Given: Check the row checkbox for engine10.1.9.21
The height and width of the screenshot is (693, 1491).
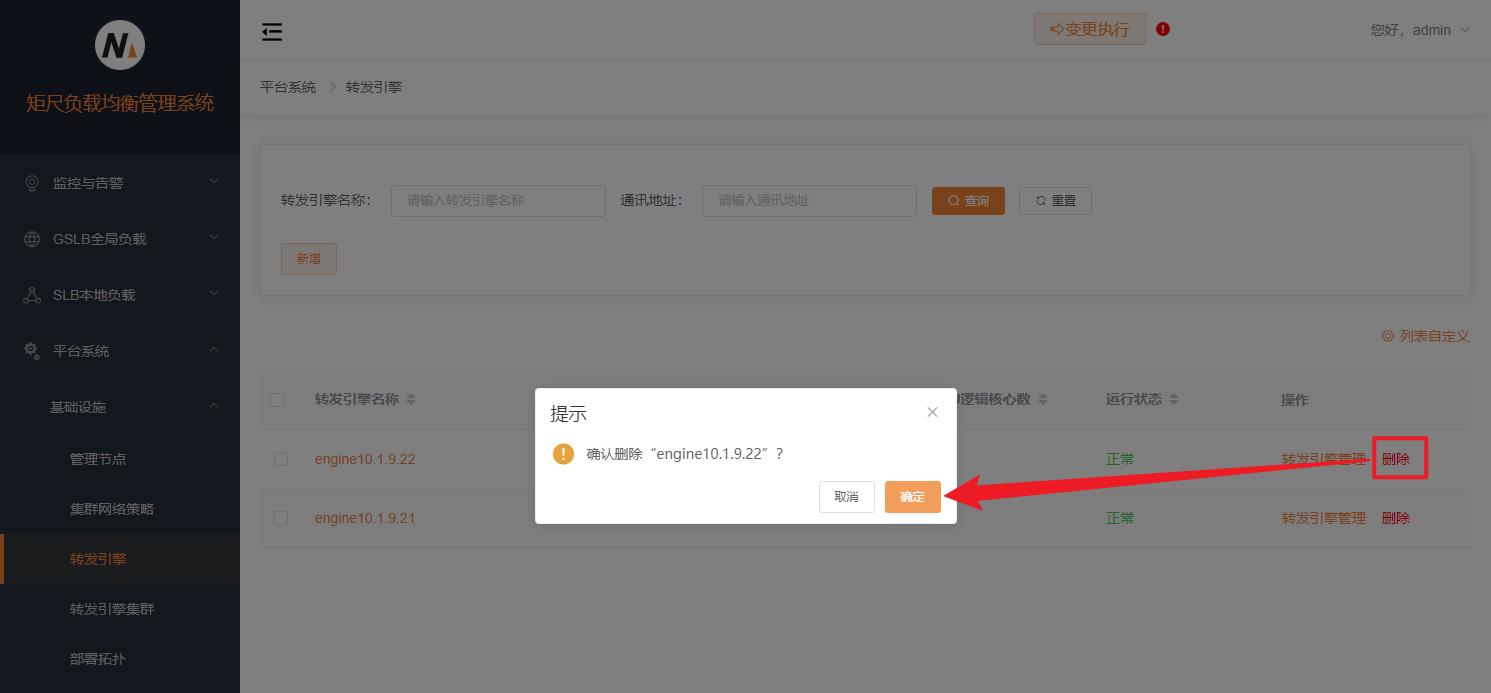Looking at the screenshot, I should (x=277, y=517).
